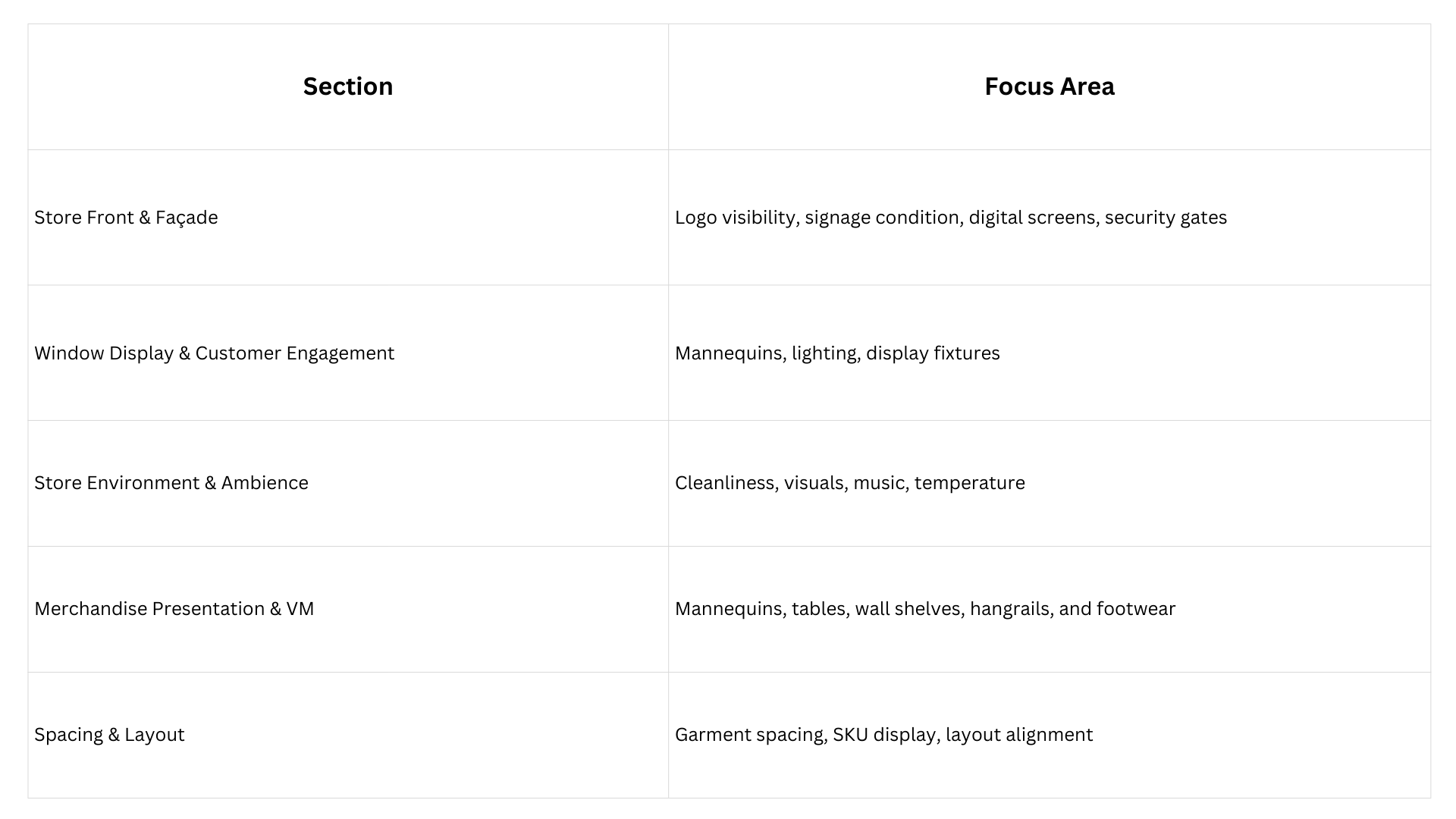The width and height of the screenshot is (1456, 819).
Task: Select the Spacing & Layout cell
Action: point(109,735)
